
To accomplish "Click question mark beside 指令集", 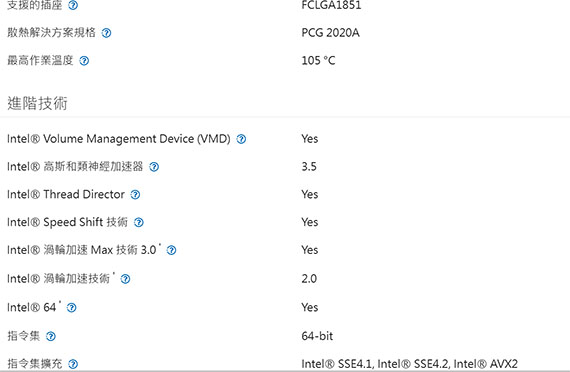I will click(x=51, y=336).
